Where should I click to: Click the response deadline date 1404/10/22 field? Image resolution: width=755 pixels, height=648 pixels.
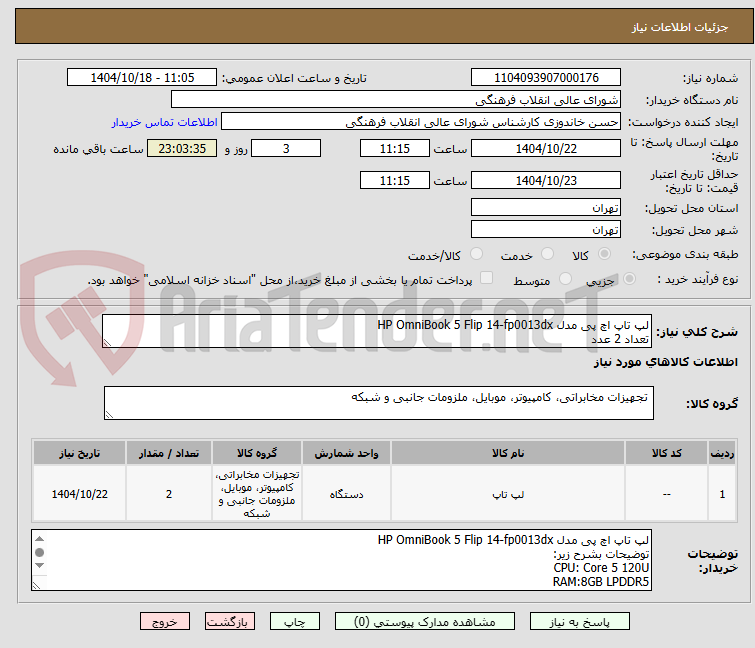(x=546, y=148)
